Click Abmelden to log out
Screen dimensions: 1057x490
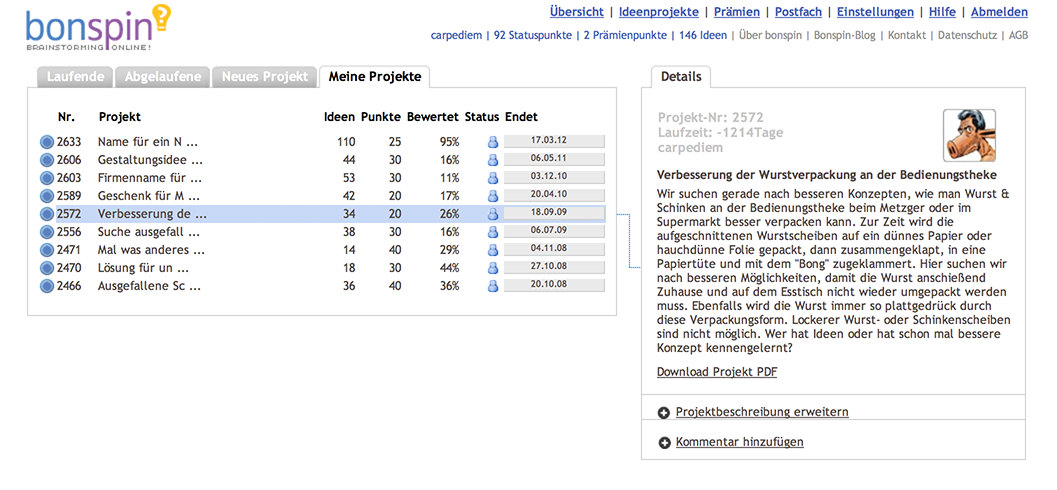coord(999,12)
